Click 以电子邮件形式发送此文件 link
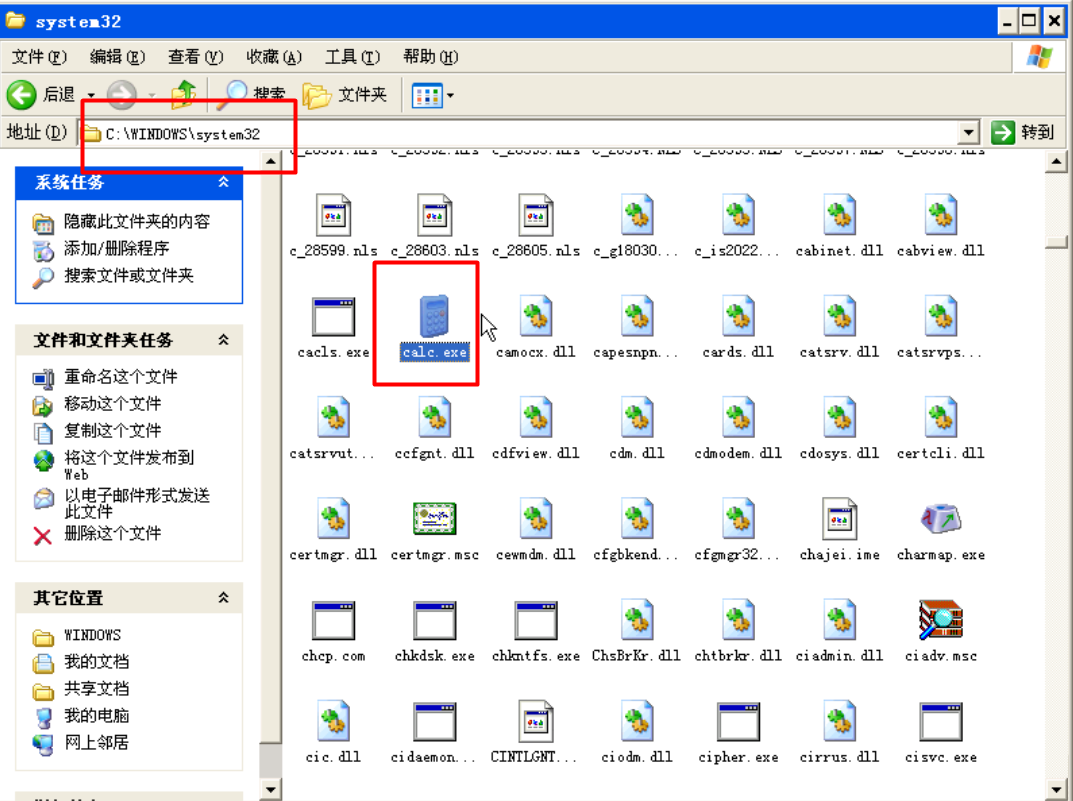This screenshot has height=801, width=1073. 137,503
